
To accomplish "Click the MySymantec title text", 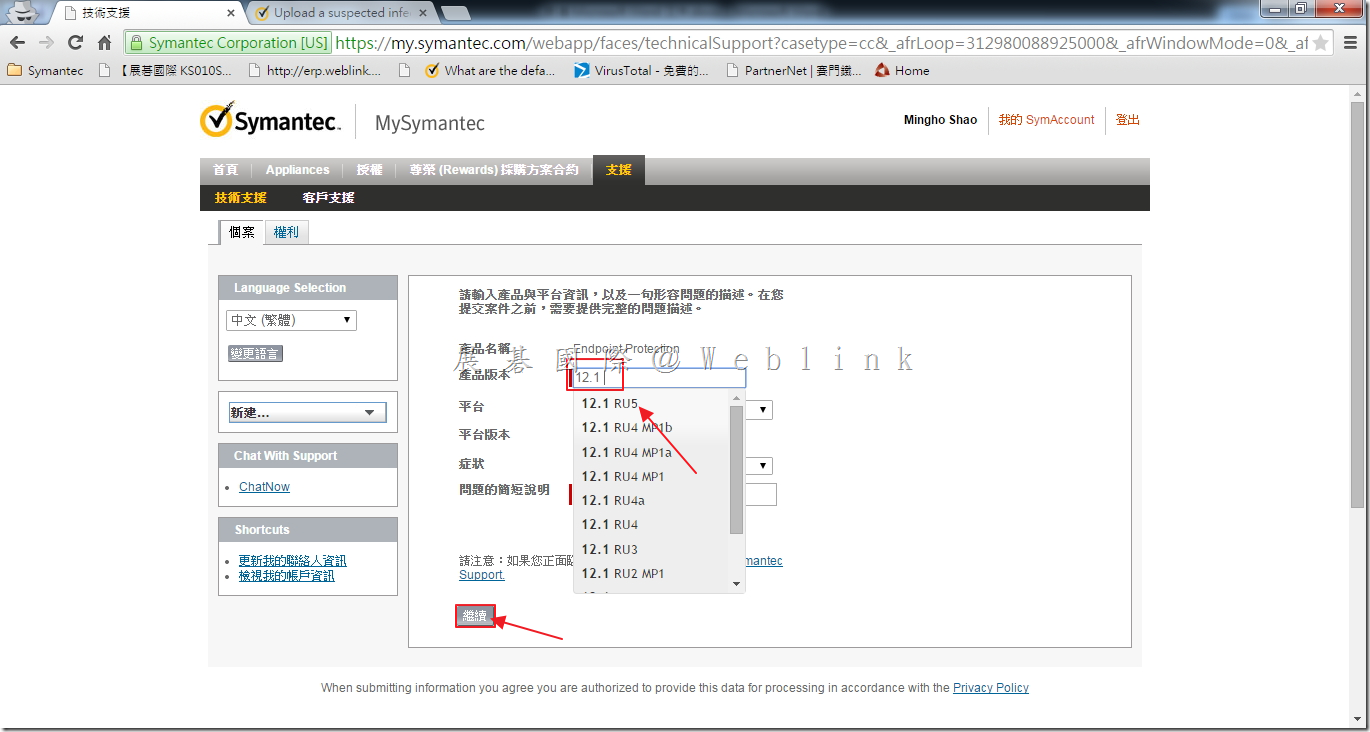I will [430, 123].
